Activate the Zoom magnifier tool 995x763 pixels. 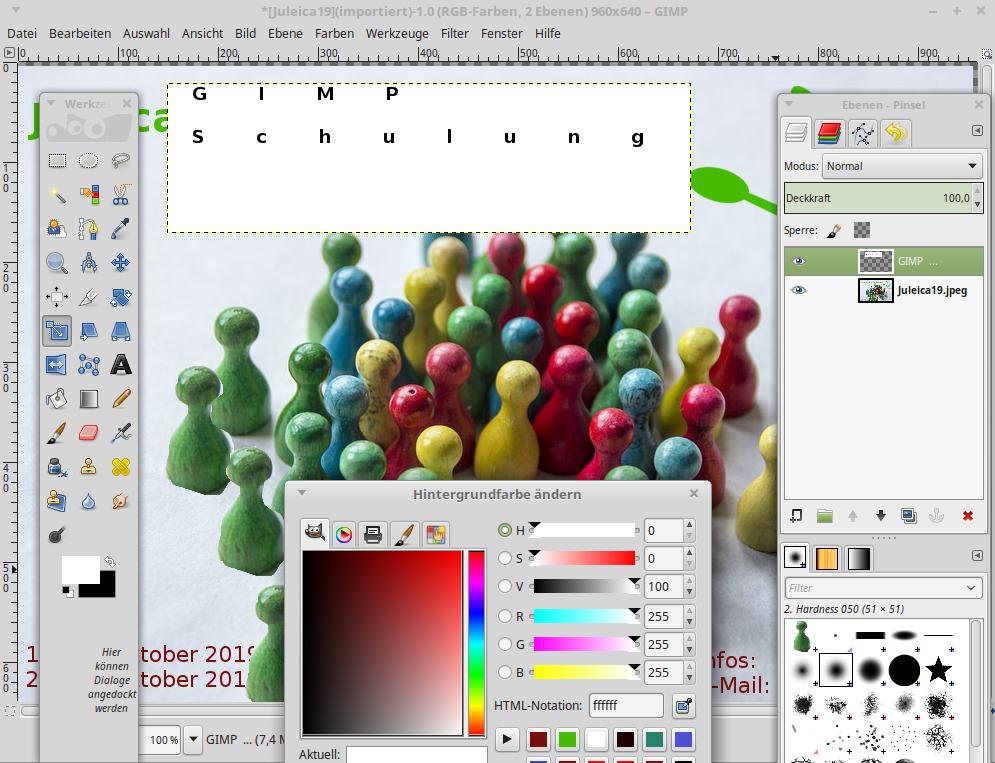point(57,262)
